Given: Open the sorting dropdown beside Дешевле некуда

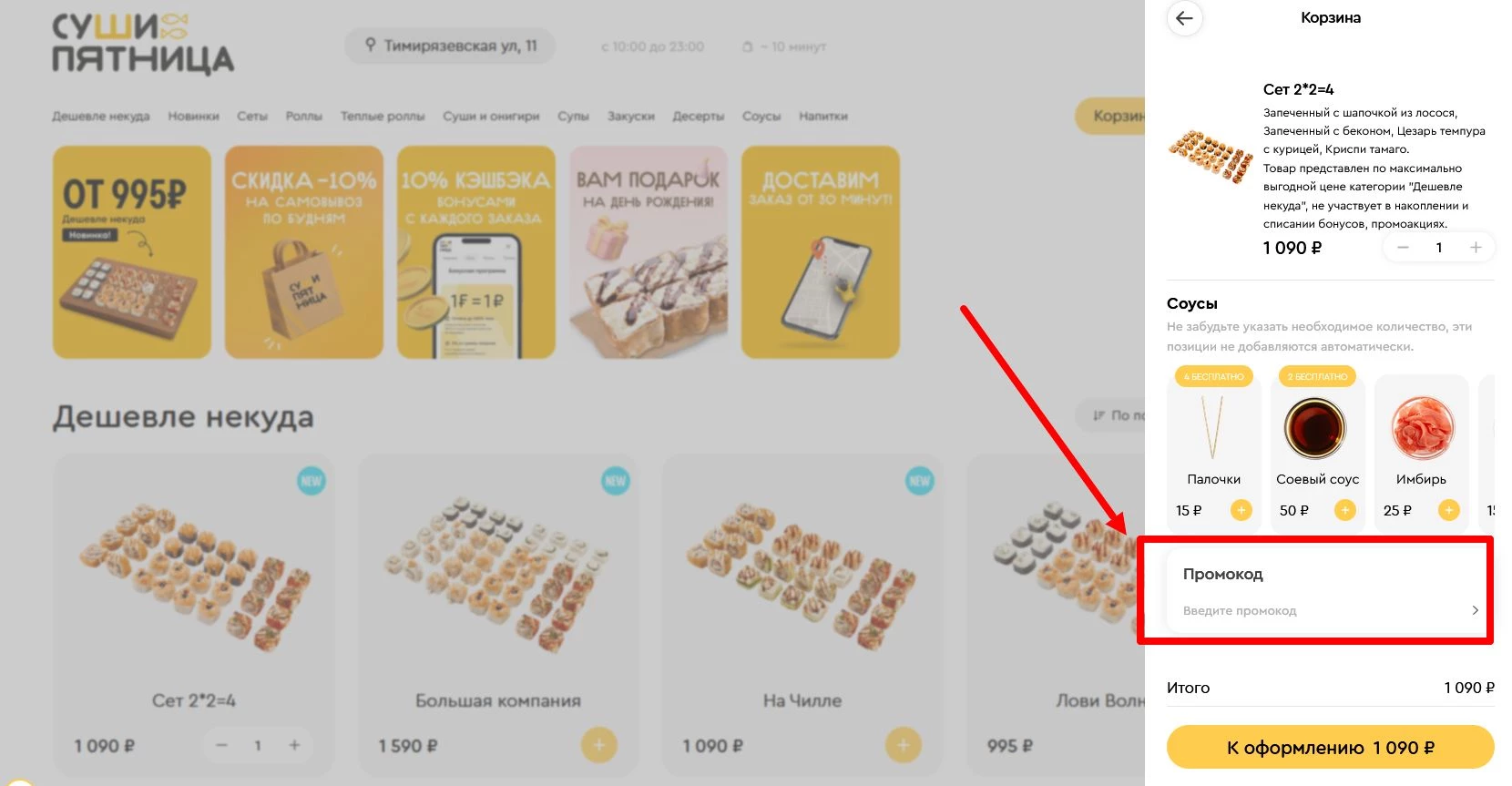Looking at the screenshot, I should pyautogui.click(x=1109, y=415).
